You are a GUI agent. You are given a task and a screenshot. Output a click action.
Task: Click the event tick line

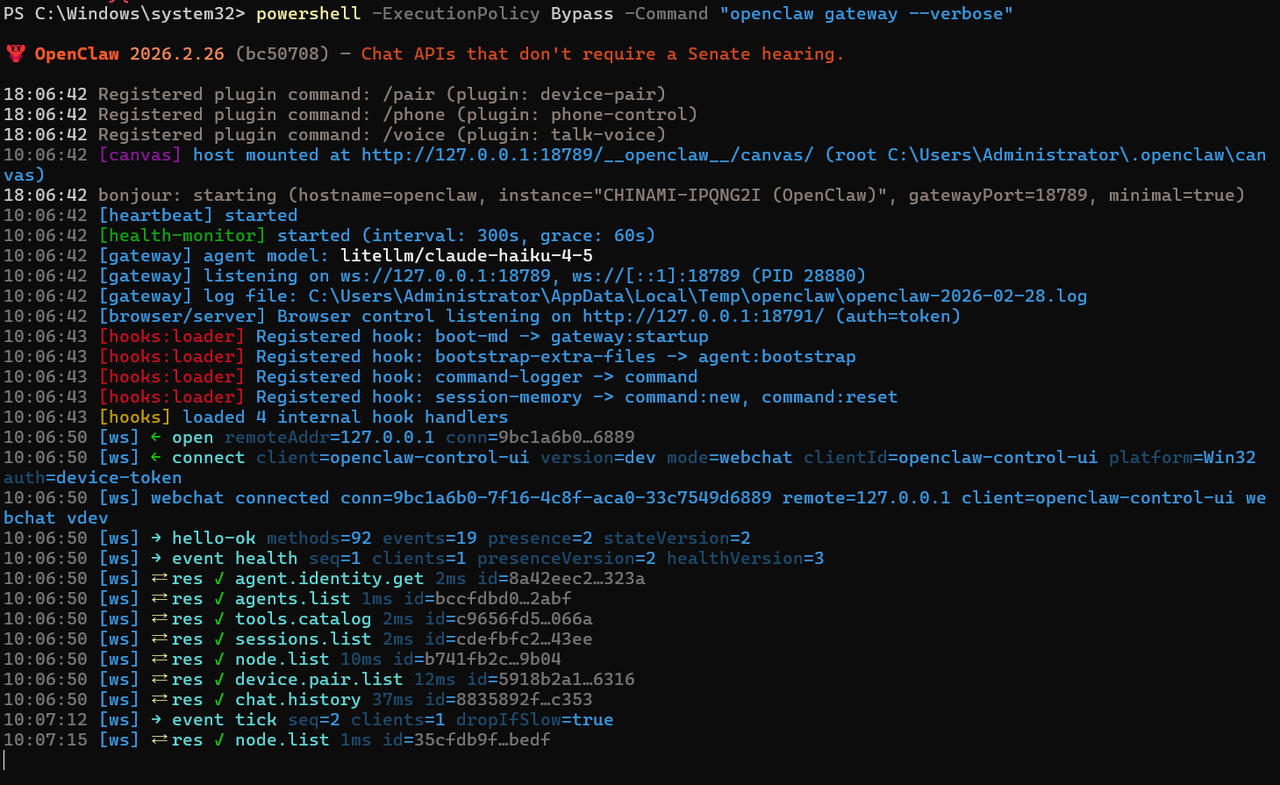[x=308, y=719]
